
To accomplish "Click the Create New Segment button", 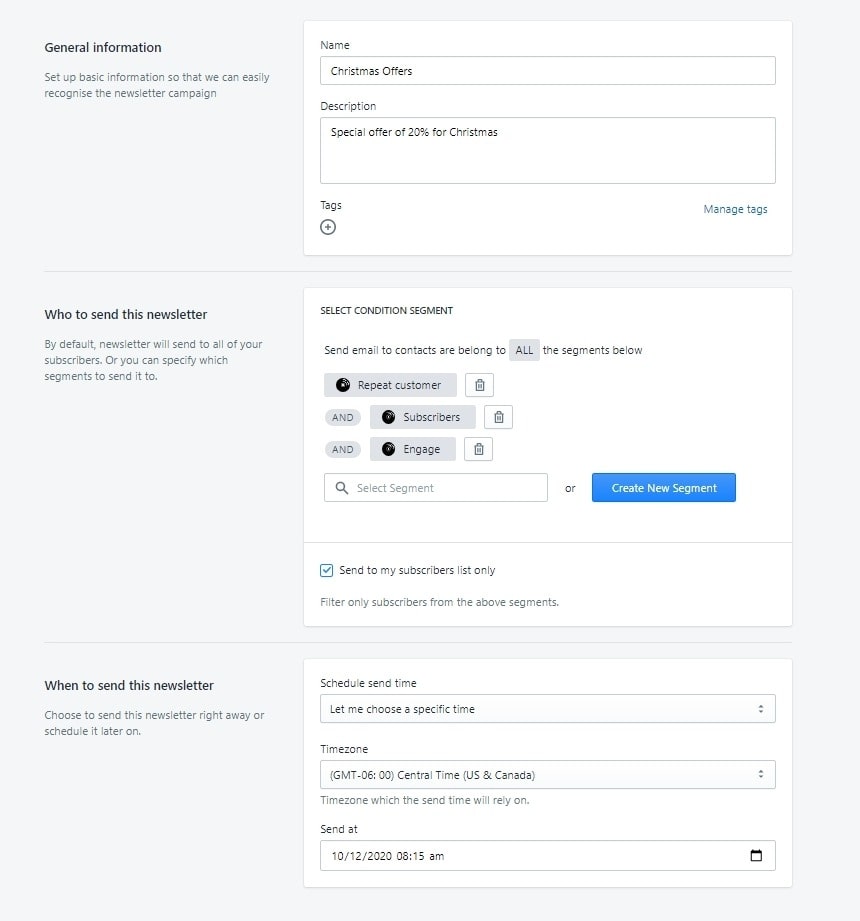I will [663, 488].
